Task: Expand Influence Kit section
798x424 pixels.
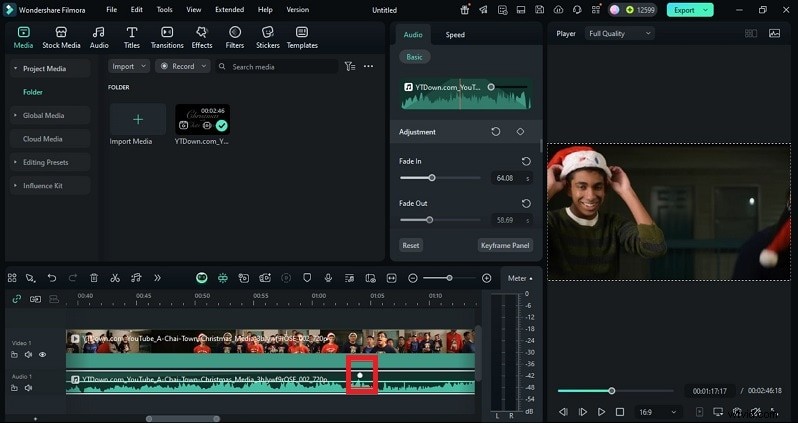Action: tap(15, 186)
